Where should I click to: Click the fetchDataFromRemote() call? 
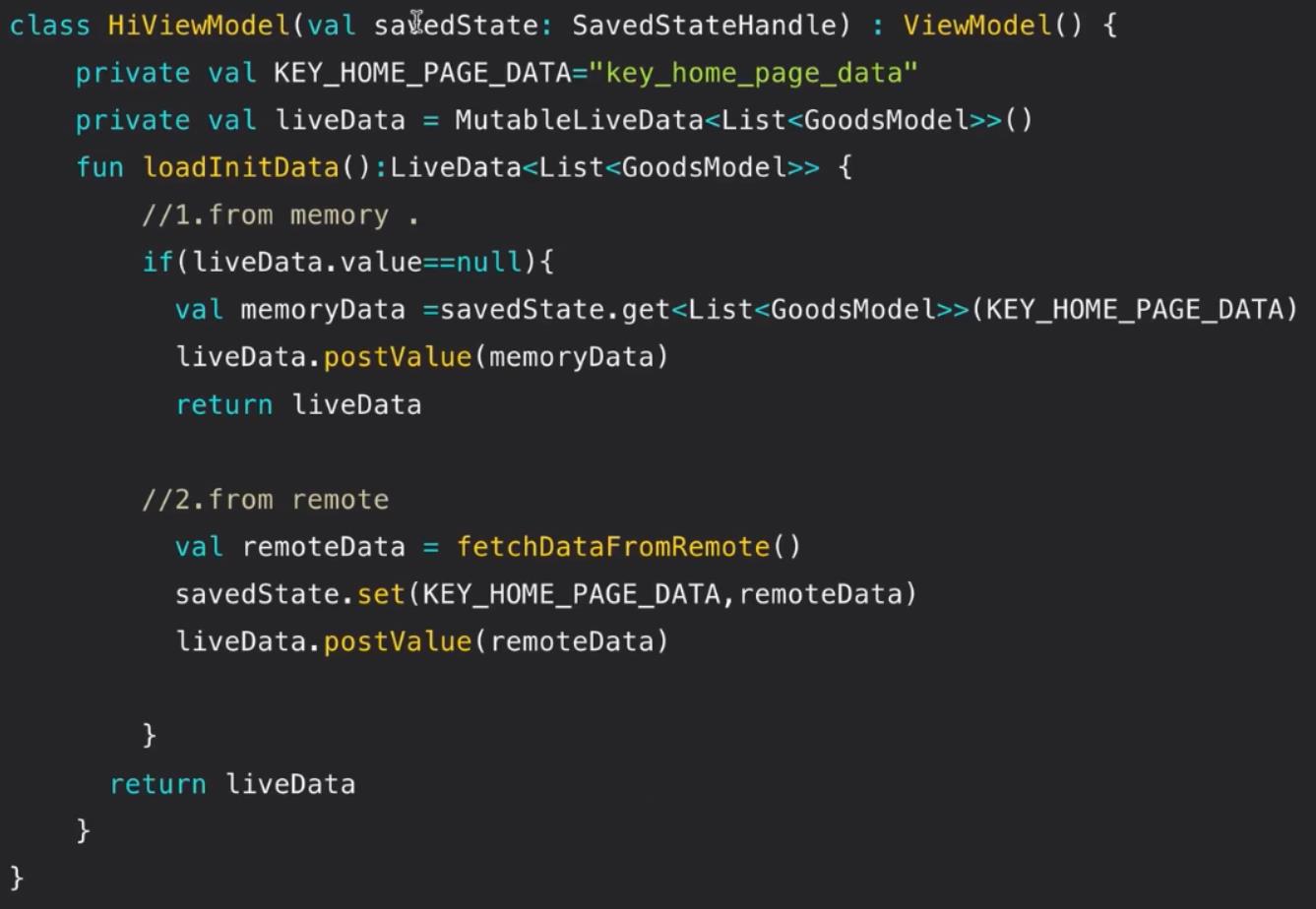[629, 546]
